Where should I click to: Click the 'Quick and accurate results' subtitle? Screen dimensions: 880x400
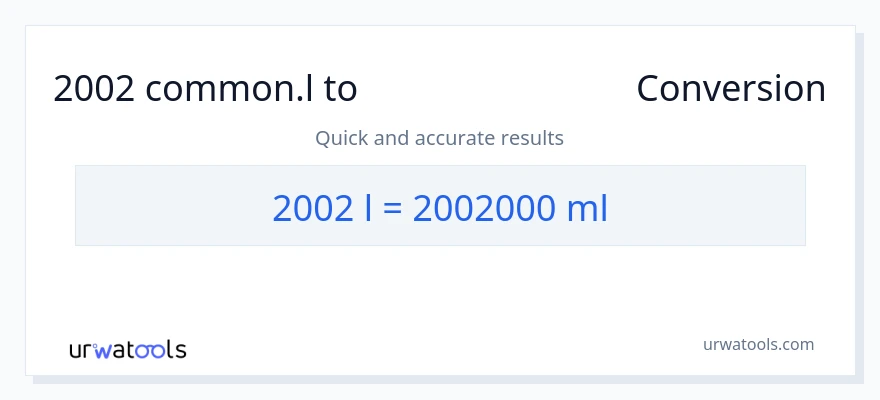[439, 138]
